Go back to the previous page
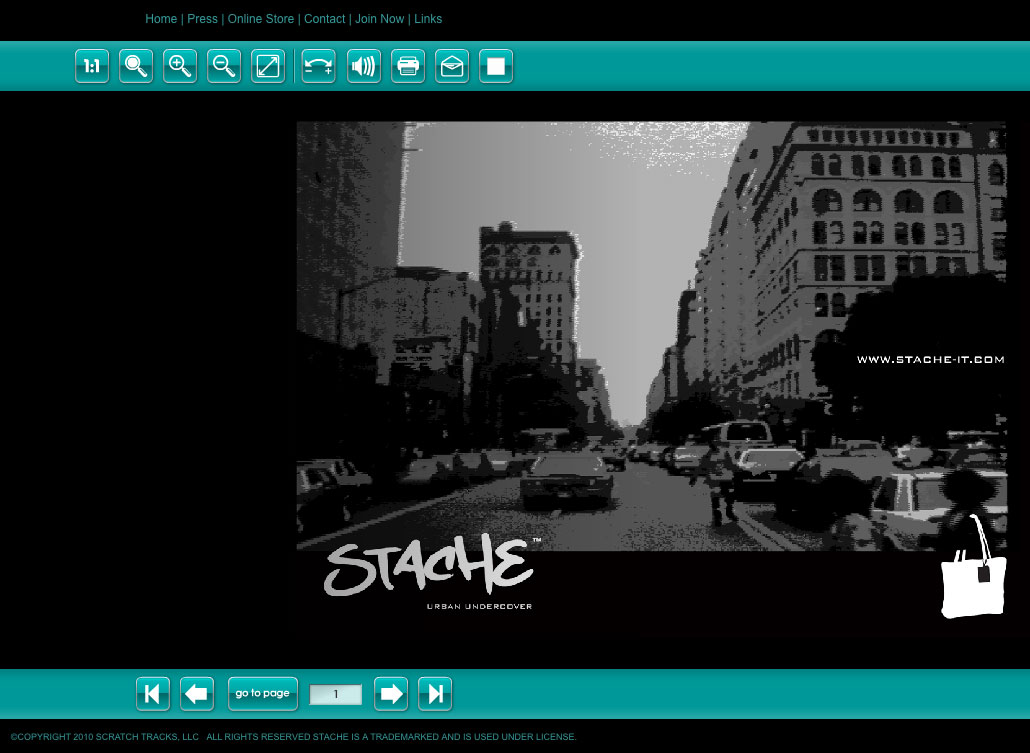This screenshot has width=1030, height=753. click(197, 694)
